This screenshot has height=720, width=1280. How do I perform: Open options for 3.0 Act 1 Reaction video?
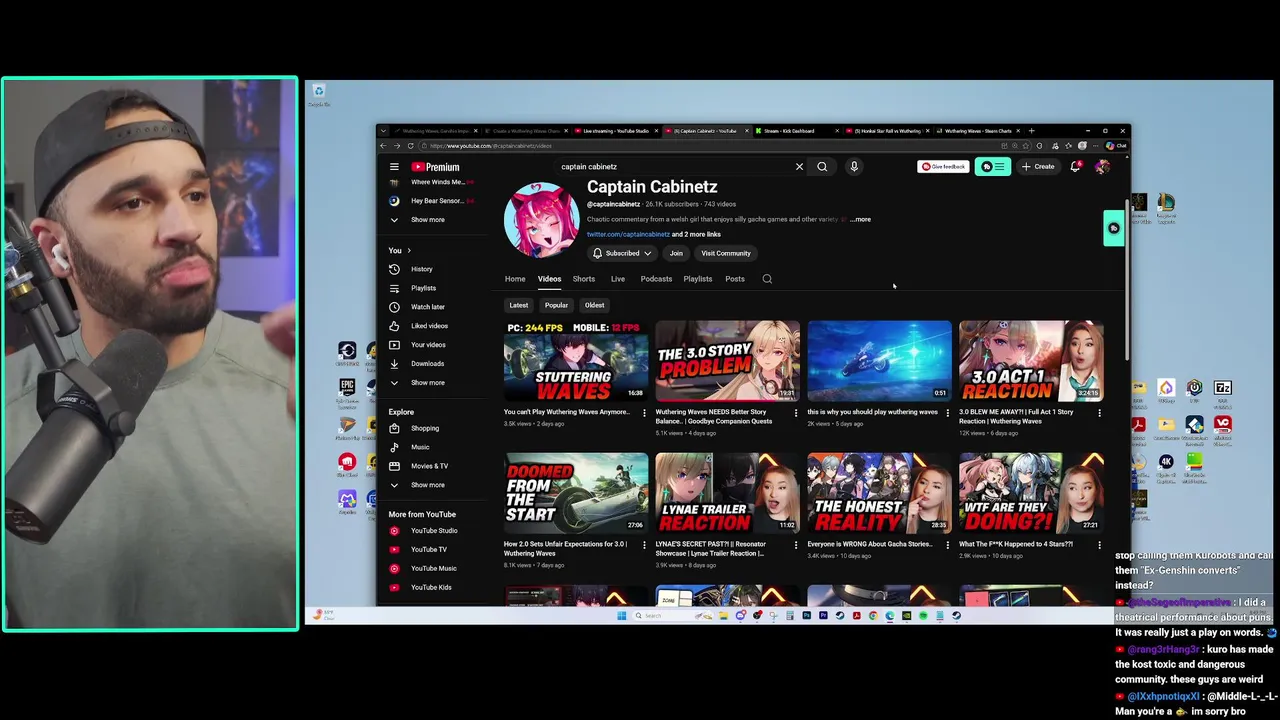1099,412
